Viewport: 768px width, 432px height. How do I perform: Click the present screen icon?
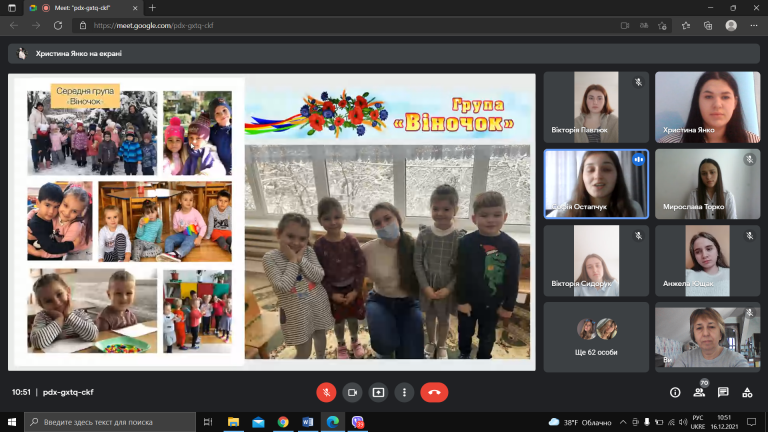pos(378,392)
